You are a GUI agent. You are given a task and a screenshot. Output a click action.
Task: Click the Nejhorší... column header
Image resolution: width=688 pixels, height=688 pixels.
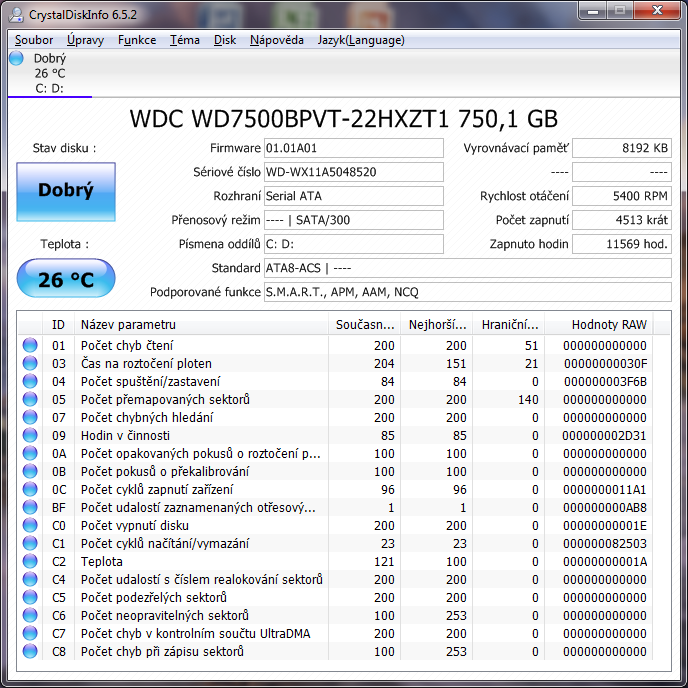click(437, 325)
